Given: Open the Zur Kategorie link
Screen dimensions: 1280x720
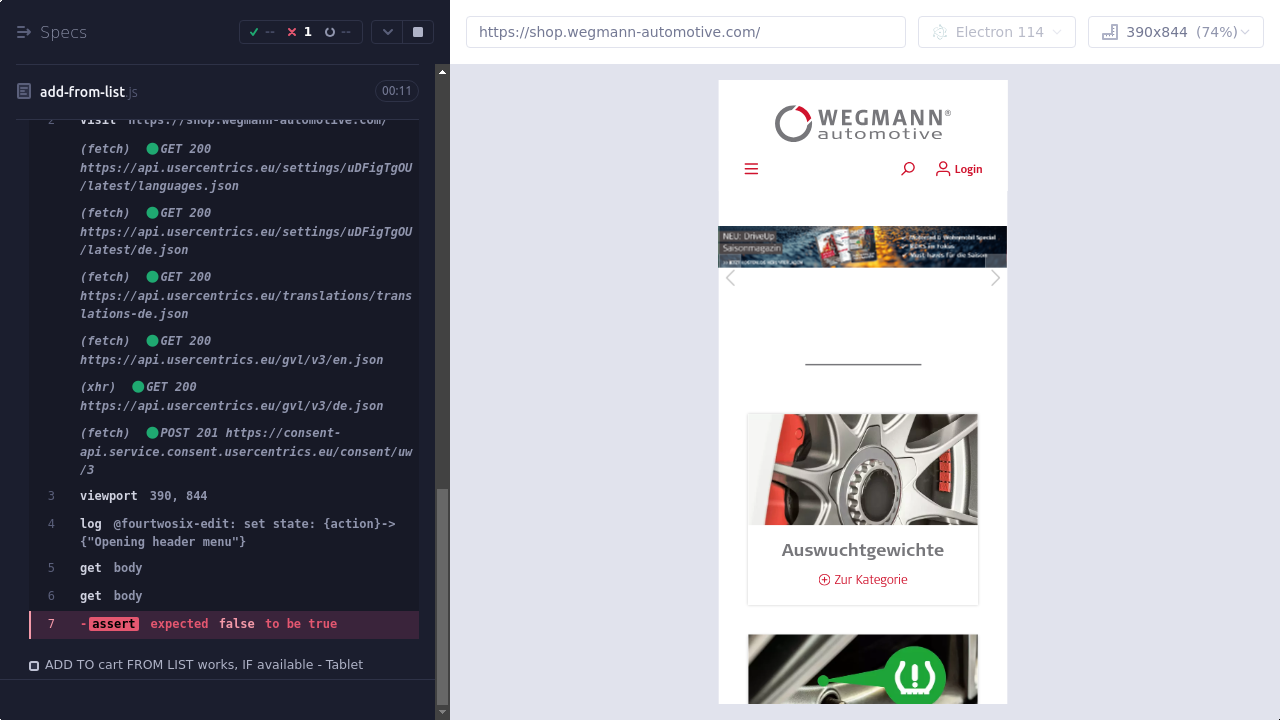Looking at the screenshot, I should pyautogui.click(x=862, y=580).
